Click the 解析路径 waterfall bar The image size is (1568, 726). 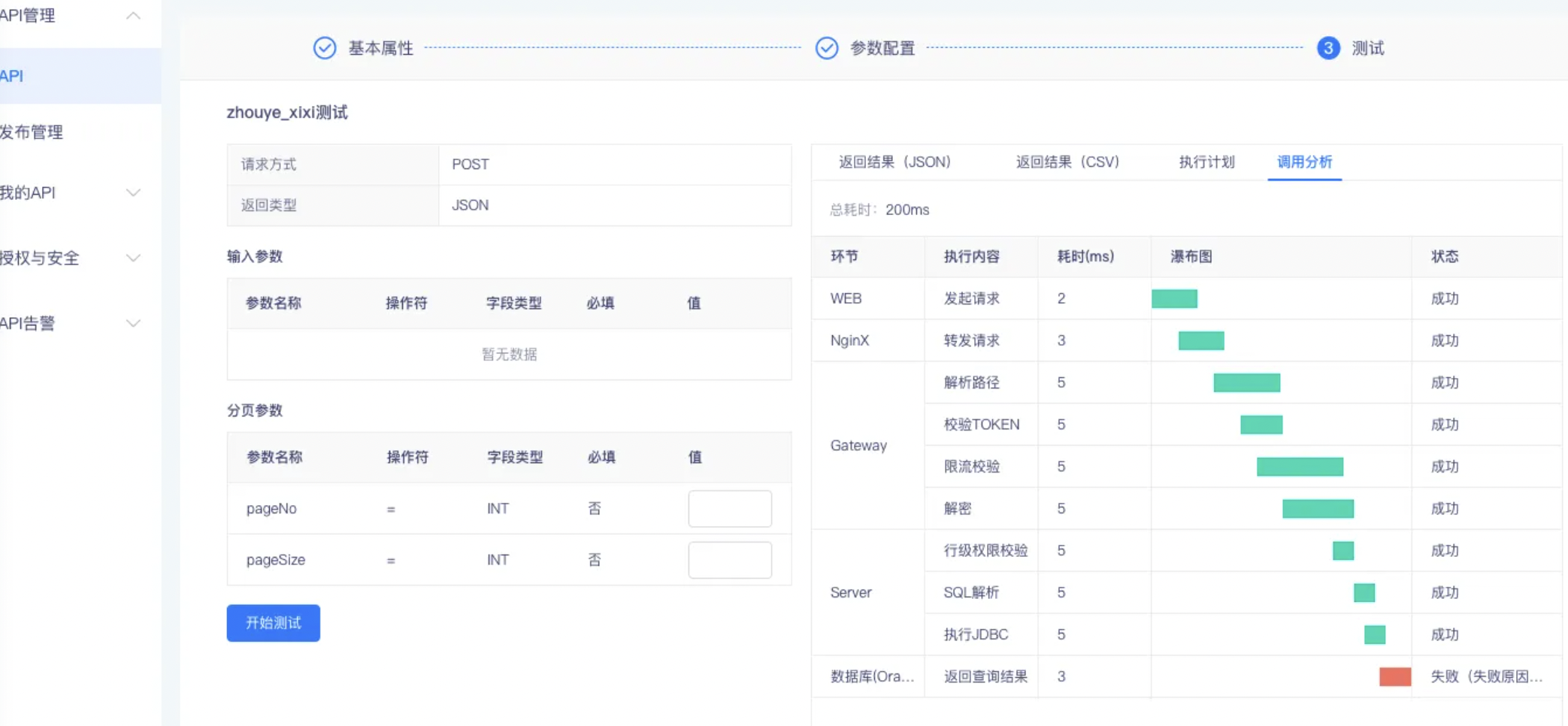click(1247, 383)
